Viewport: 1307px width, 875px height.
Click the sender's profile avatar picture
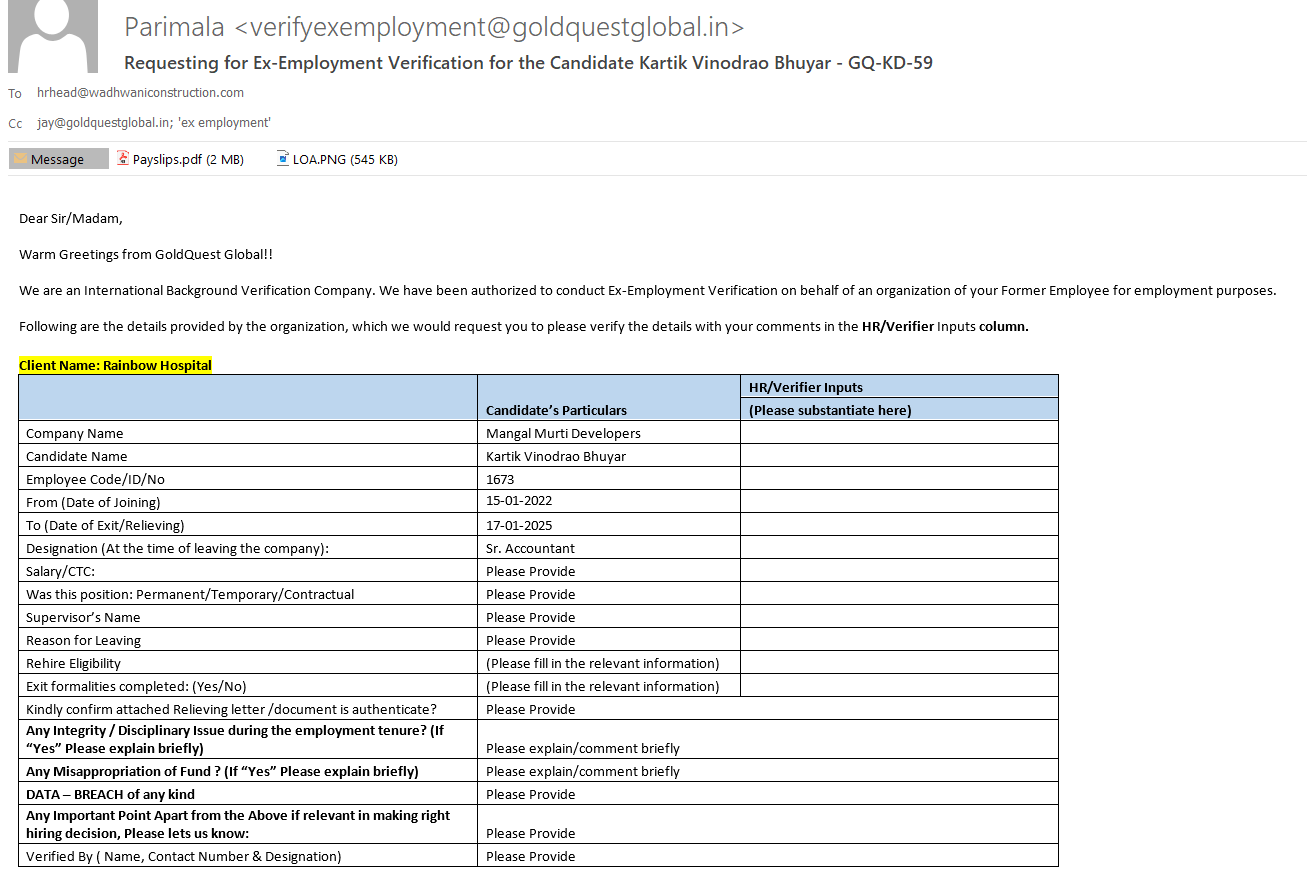pos(53,36)
